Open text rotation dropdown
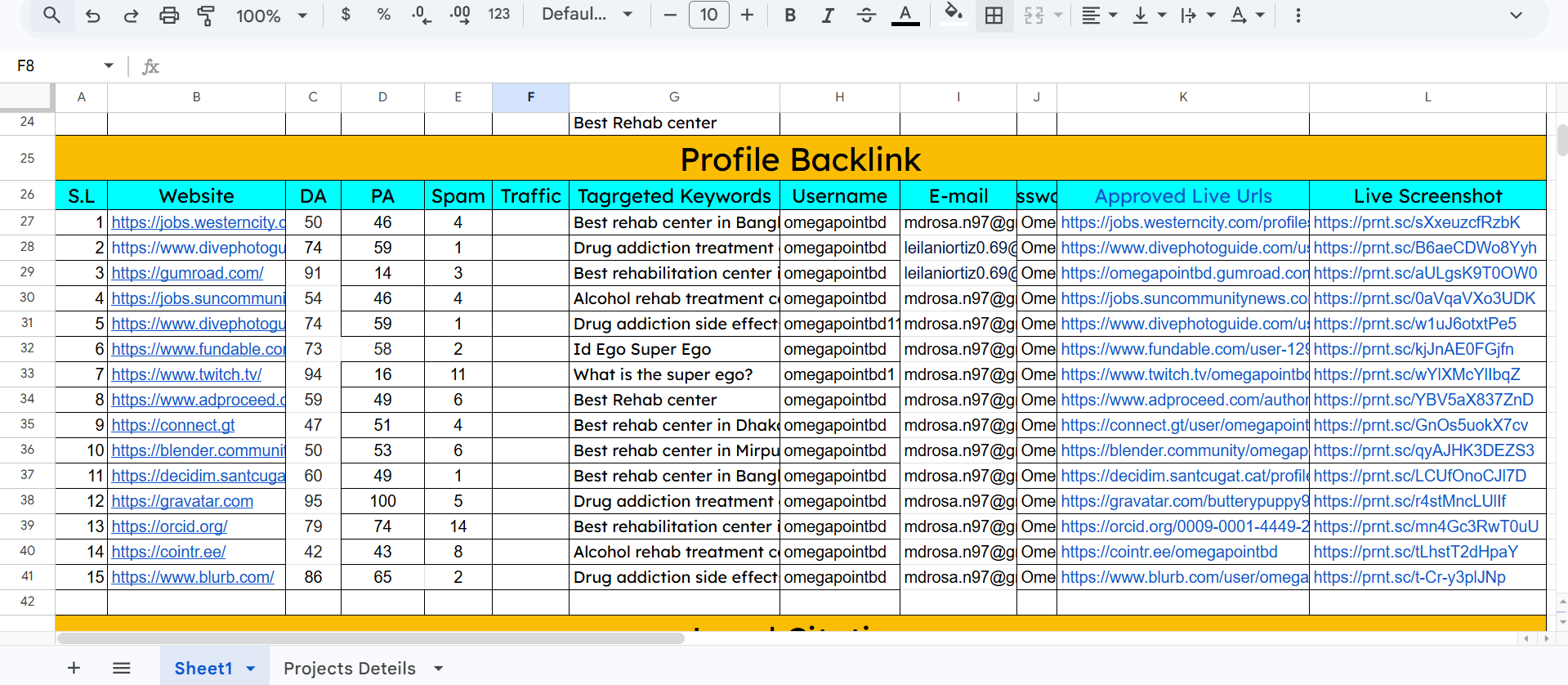This screenshot has height=685, width=1568. point(1247,15)
